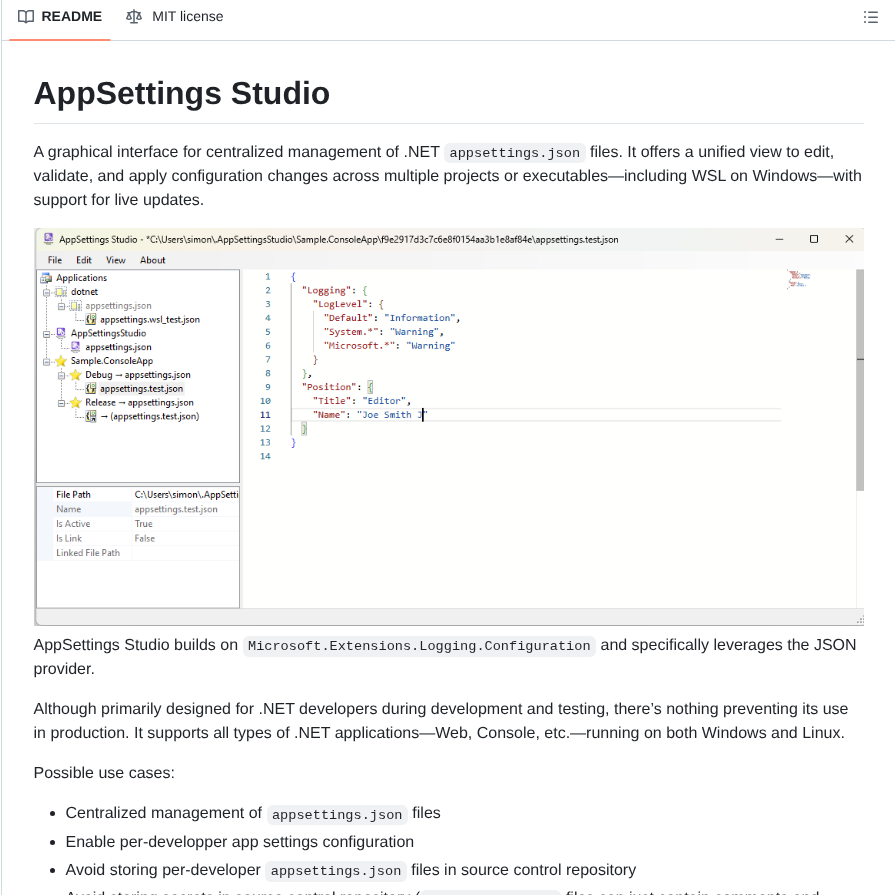Click the Applications root icon in the tree
Viewport: 895px width, 895px height.
(x=46, y=278)
